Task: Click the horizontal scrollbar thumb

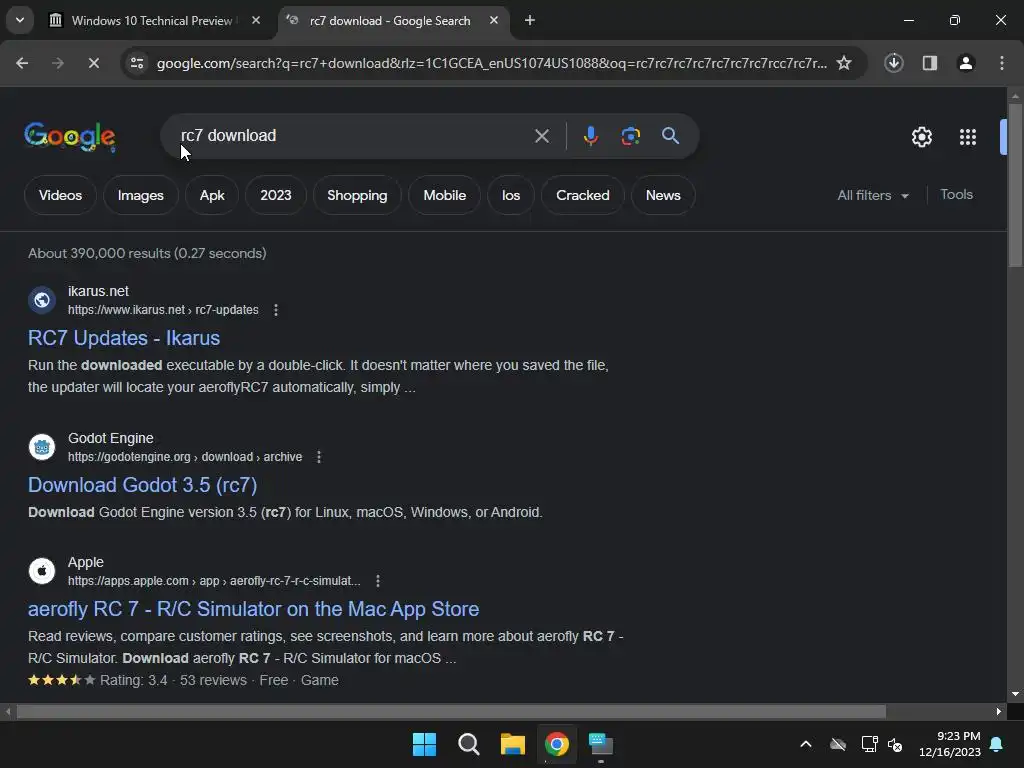Action: 451,711
